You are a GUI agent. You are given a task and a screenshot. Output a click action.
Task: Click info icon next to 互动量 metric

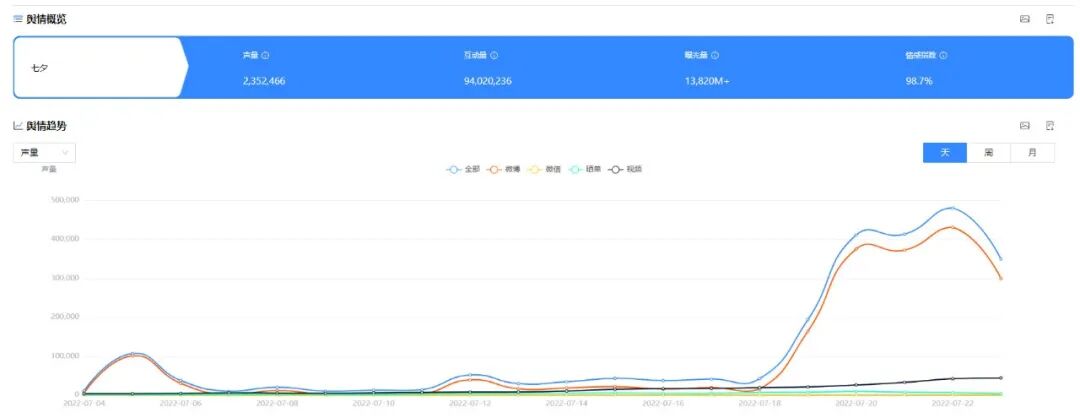[494, 56]
